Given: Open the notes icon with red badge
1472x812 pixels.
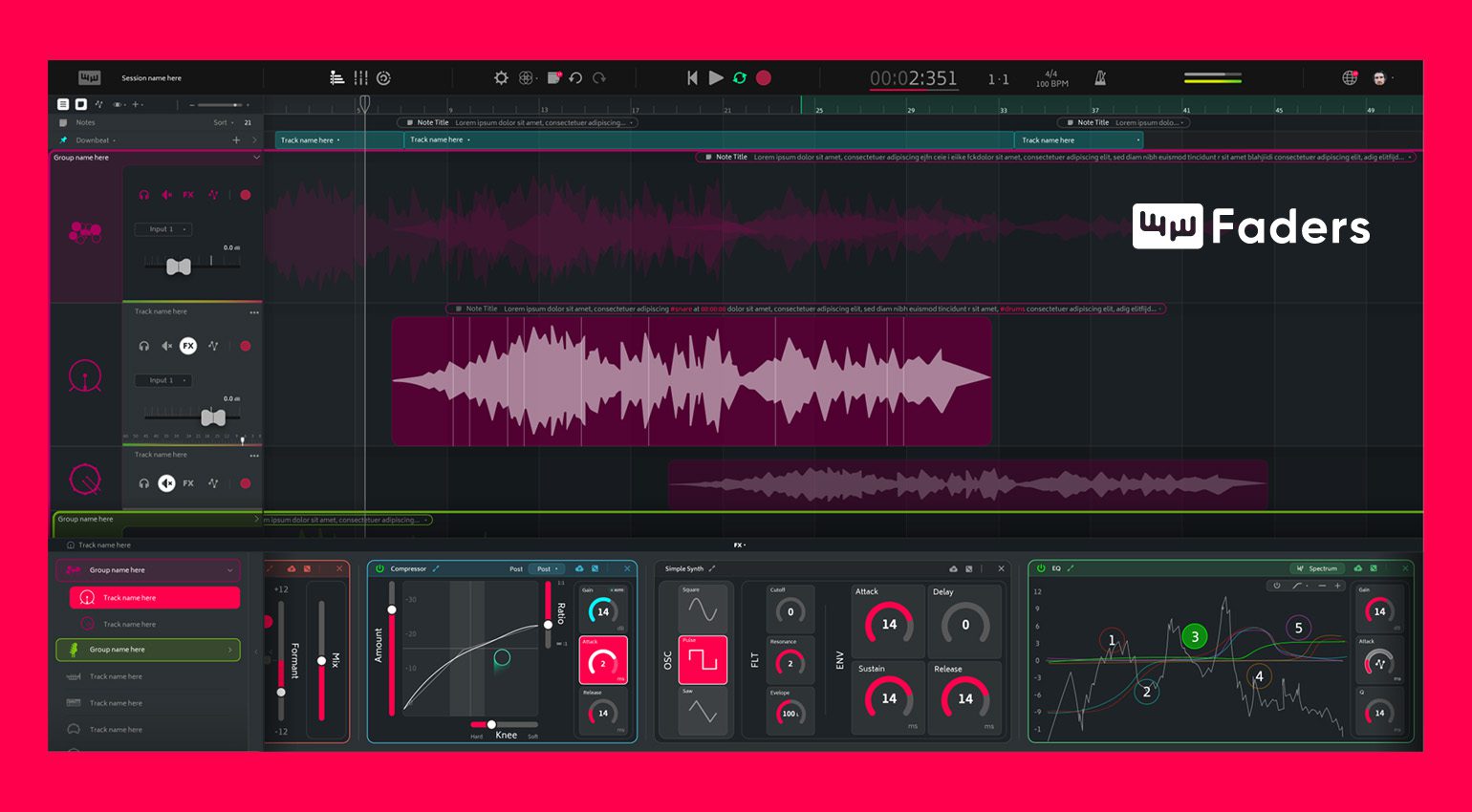Looking at the screenshot, I should 552,78.
